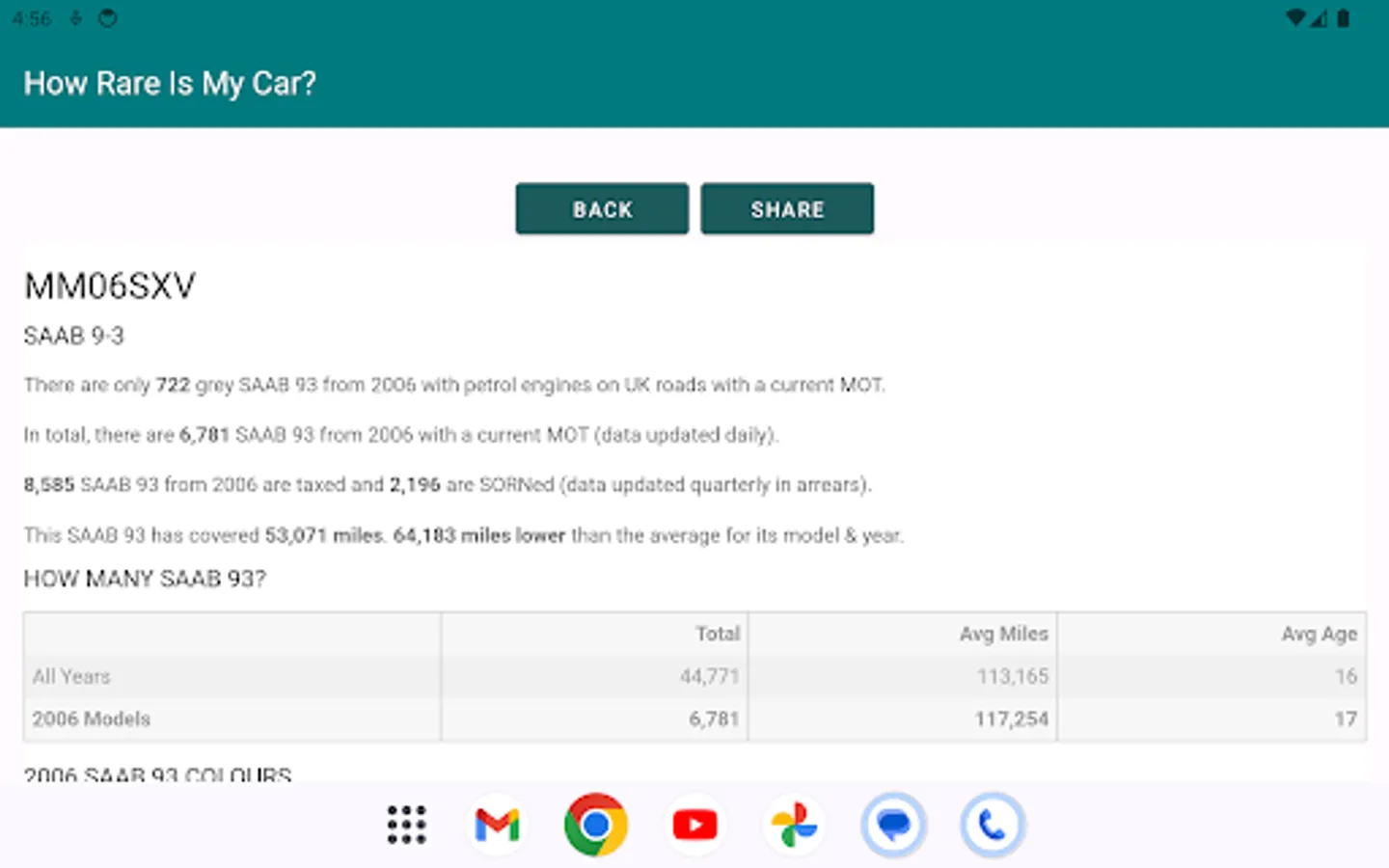
Task: Tap the SHARE button
Action: pos(787,208)
